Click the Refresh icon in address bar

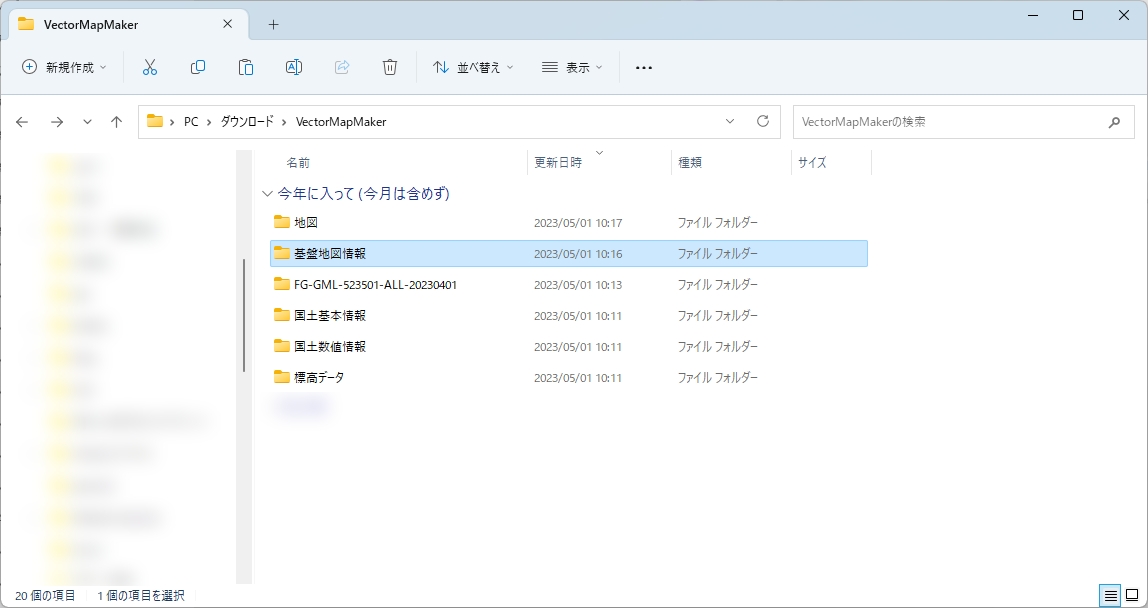pyautogui.click(x=763, y=121)
